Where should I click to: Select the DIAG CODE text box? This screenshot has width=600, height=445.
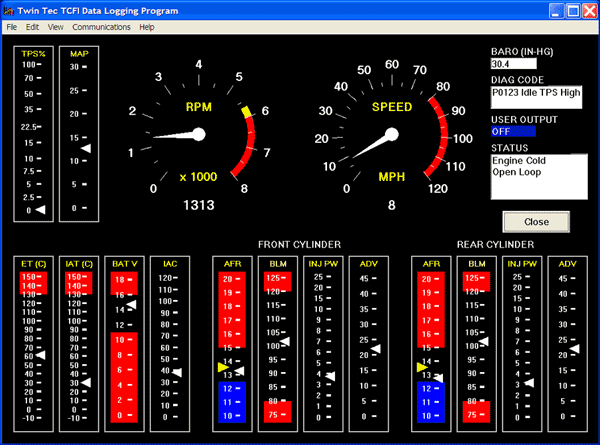pyautogui.click(x=536, y=96)
